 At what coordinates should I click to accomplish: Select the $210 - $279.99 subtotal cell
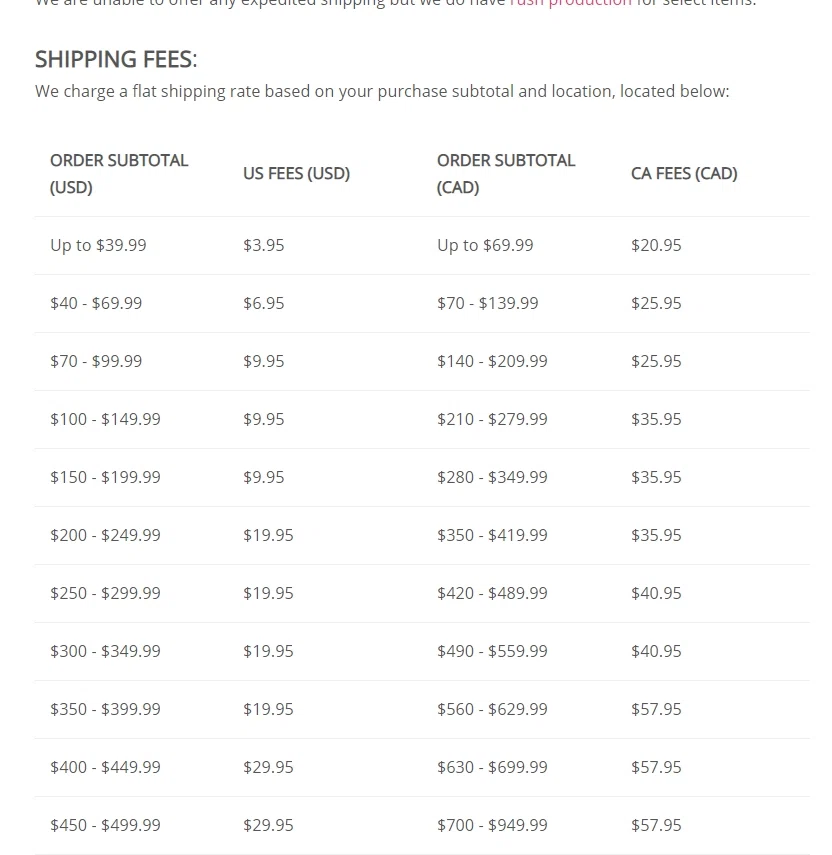[x=492, y=419]
